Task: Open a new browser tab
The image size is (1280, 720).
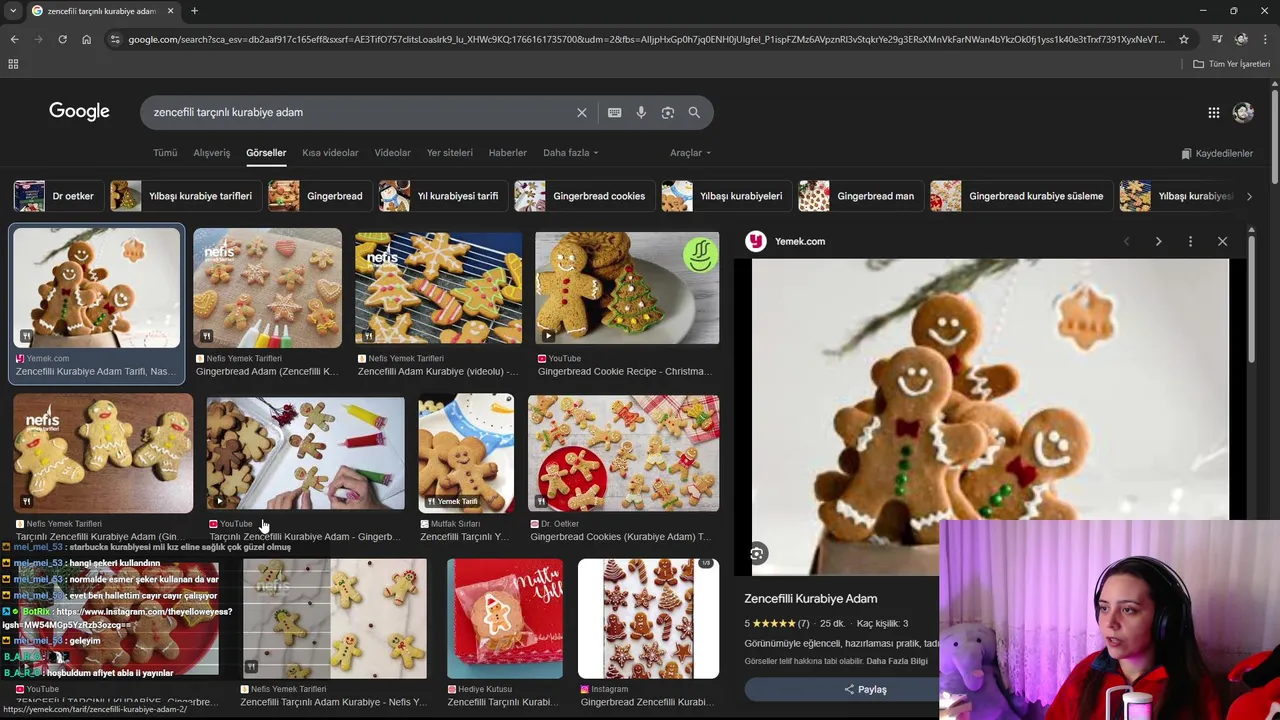Action: [x=194, y=11]
